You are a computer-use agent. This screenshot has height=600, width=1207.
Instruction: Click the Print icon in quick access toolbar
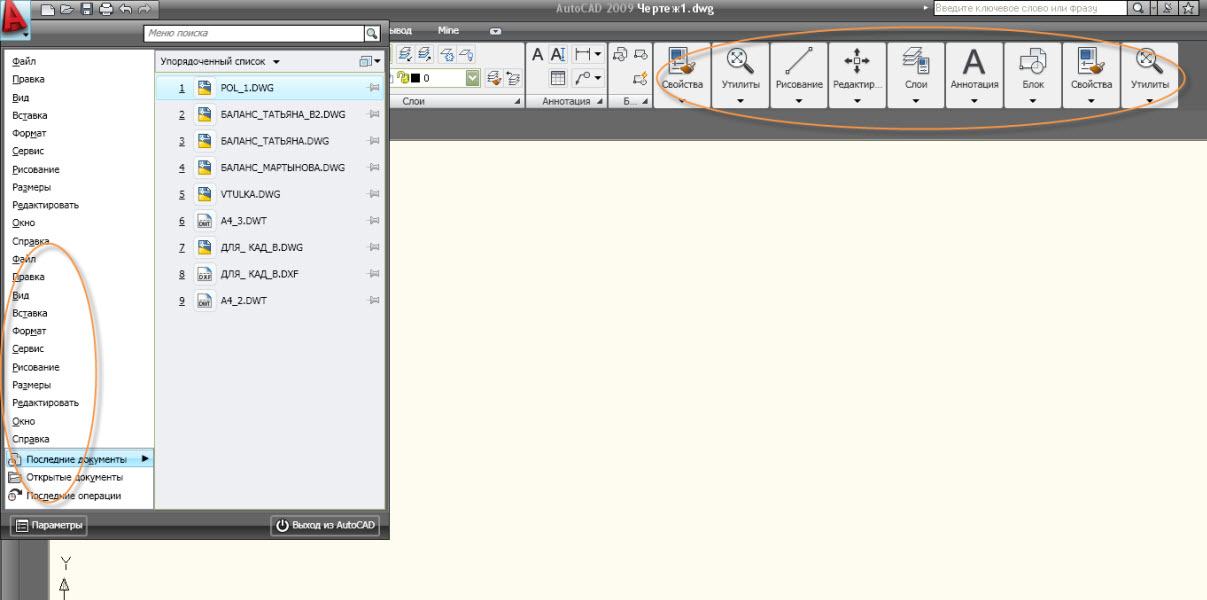click(x=105, y=9)
